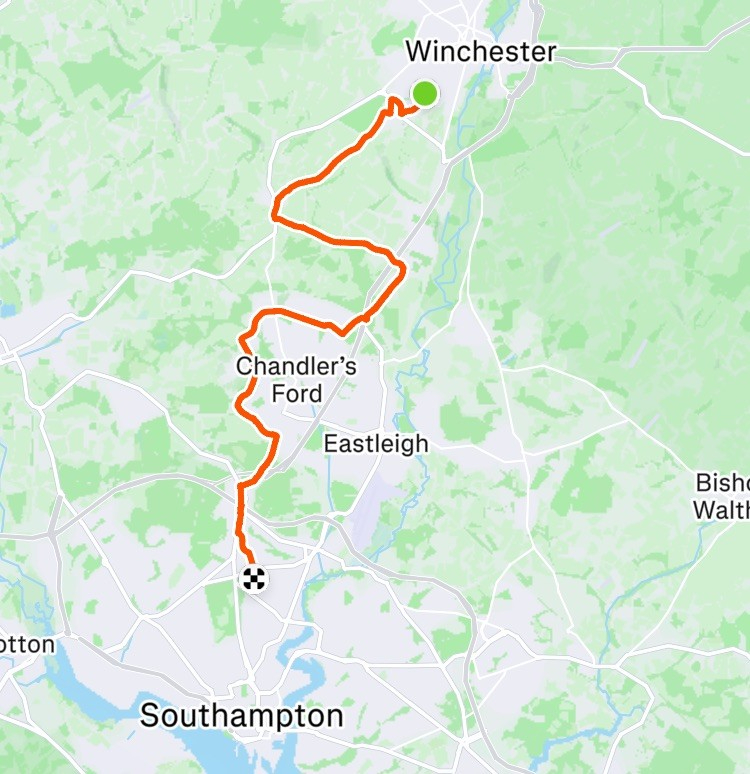Select the Winchester city label
The height and width of the screenshot is (774, 750).
click(x=481, y=51)
